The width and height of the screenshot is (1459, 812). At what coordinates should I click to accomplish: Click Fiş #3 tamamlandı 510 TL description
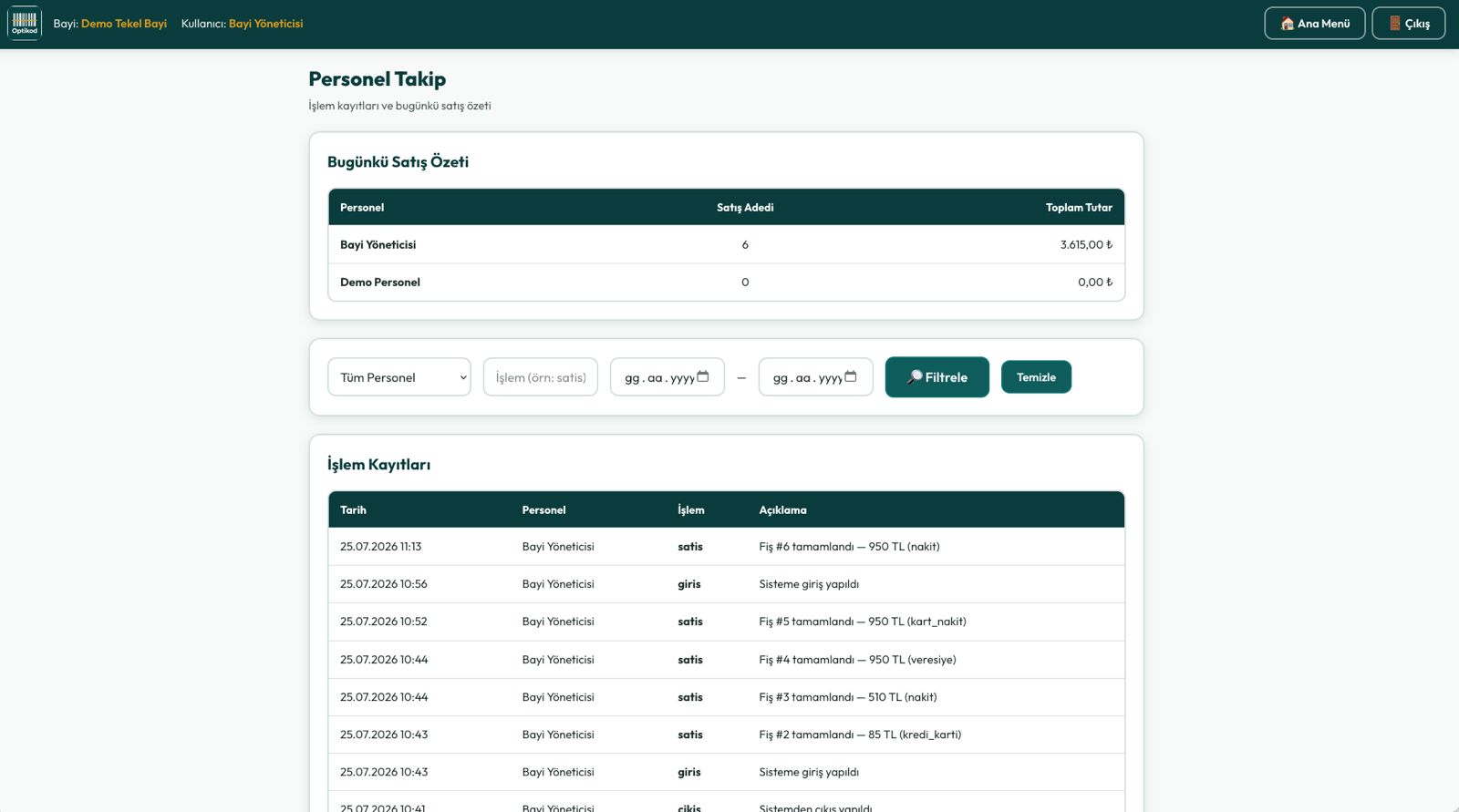(848, 697)
